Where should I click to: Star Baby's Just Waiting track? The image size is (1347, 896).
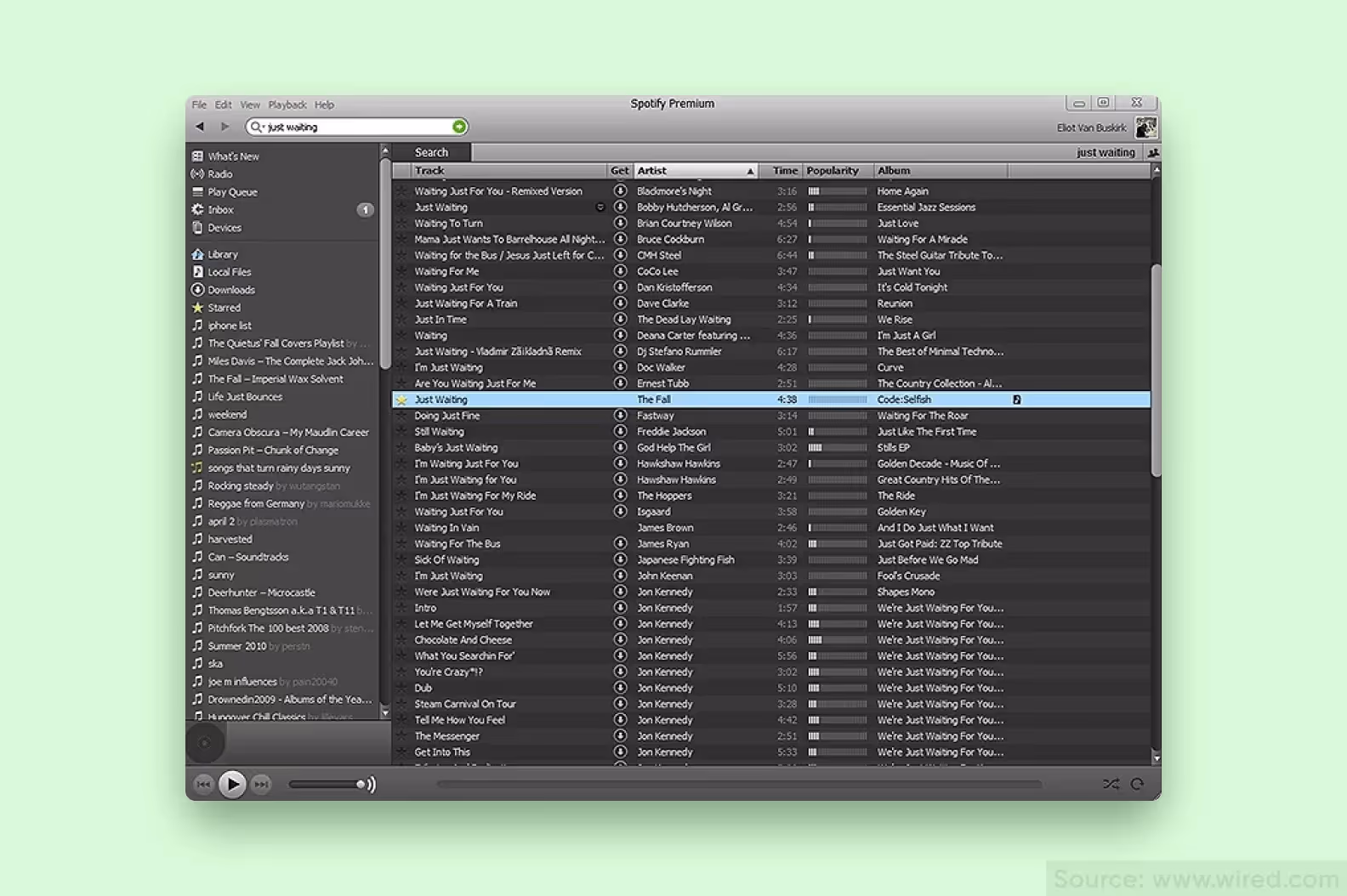[x=402, y=447]
